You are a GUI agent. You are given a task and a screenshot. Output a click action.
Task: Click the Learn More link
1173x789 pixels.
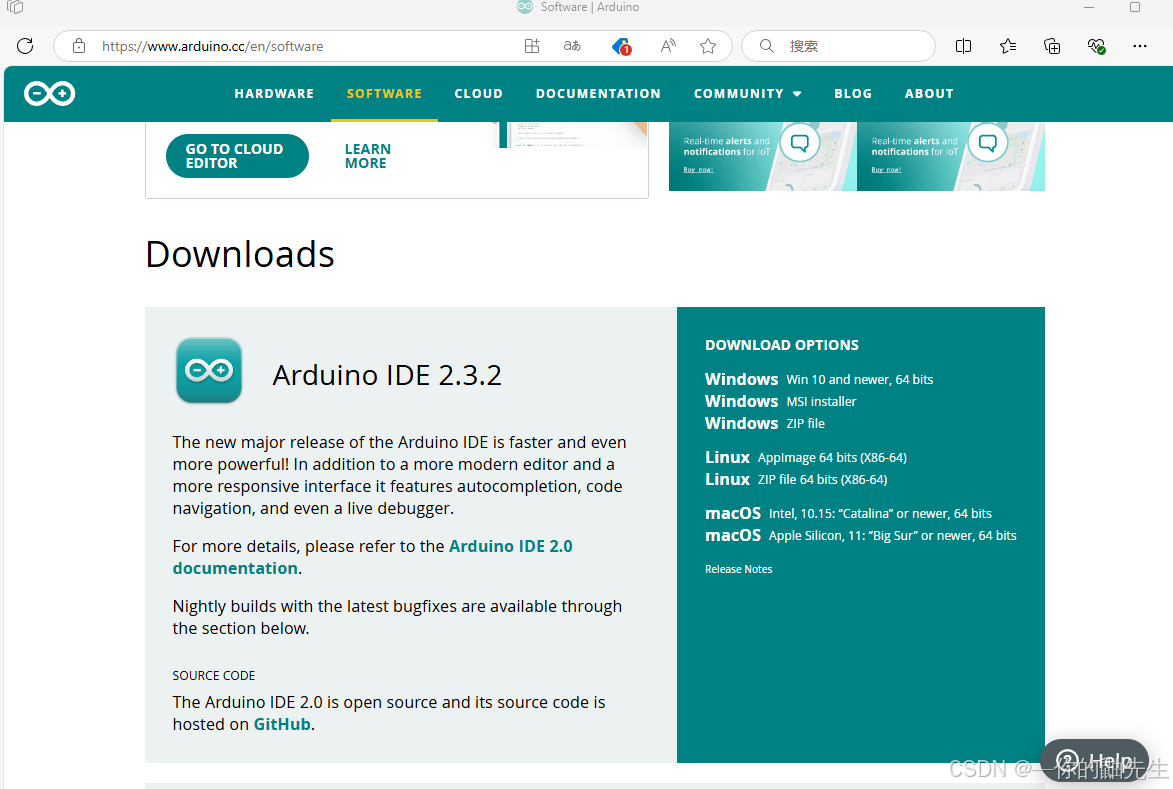click(367, 156)
